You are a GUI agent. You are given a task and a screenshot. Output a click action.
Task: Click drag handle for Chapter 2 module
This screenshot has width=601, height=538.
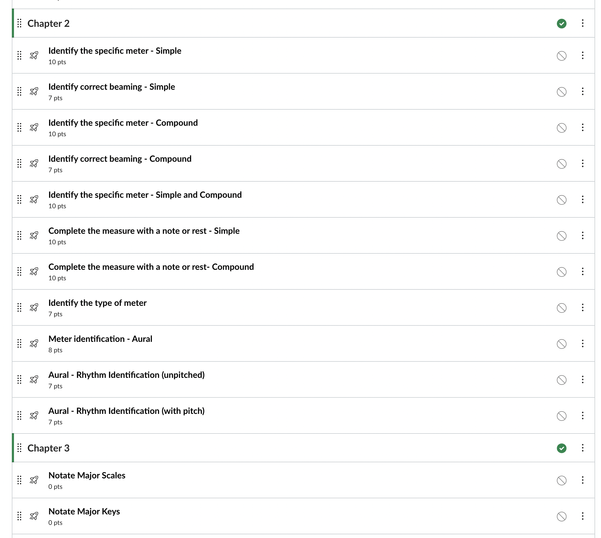[19, 23]
